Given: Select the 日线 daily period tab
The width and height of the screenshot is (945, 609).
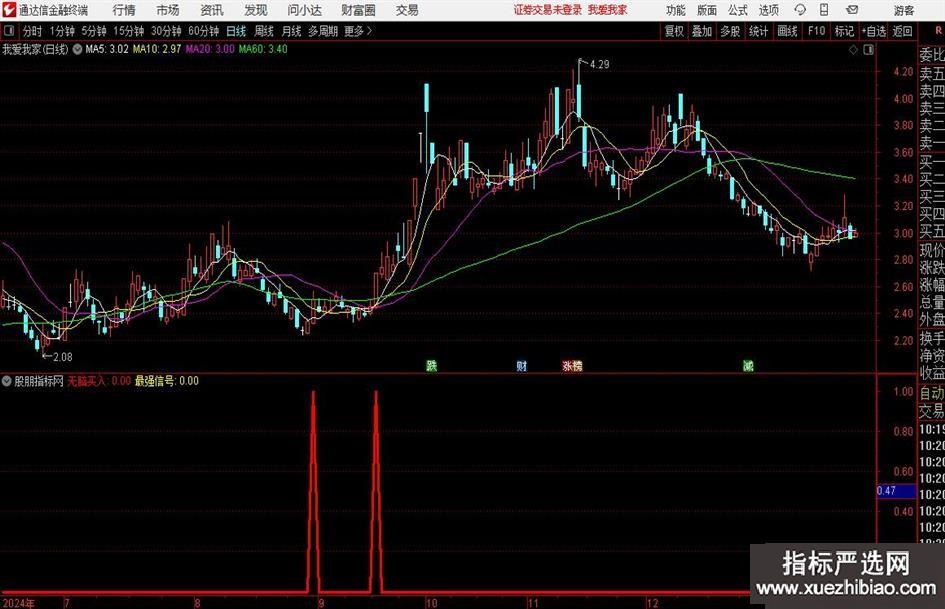Looking at the screenshot, I should [x=236, y=31].
